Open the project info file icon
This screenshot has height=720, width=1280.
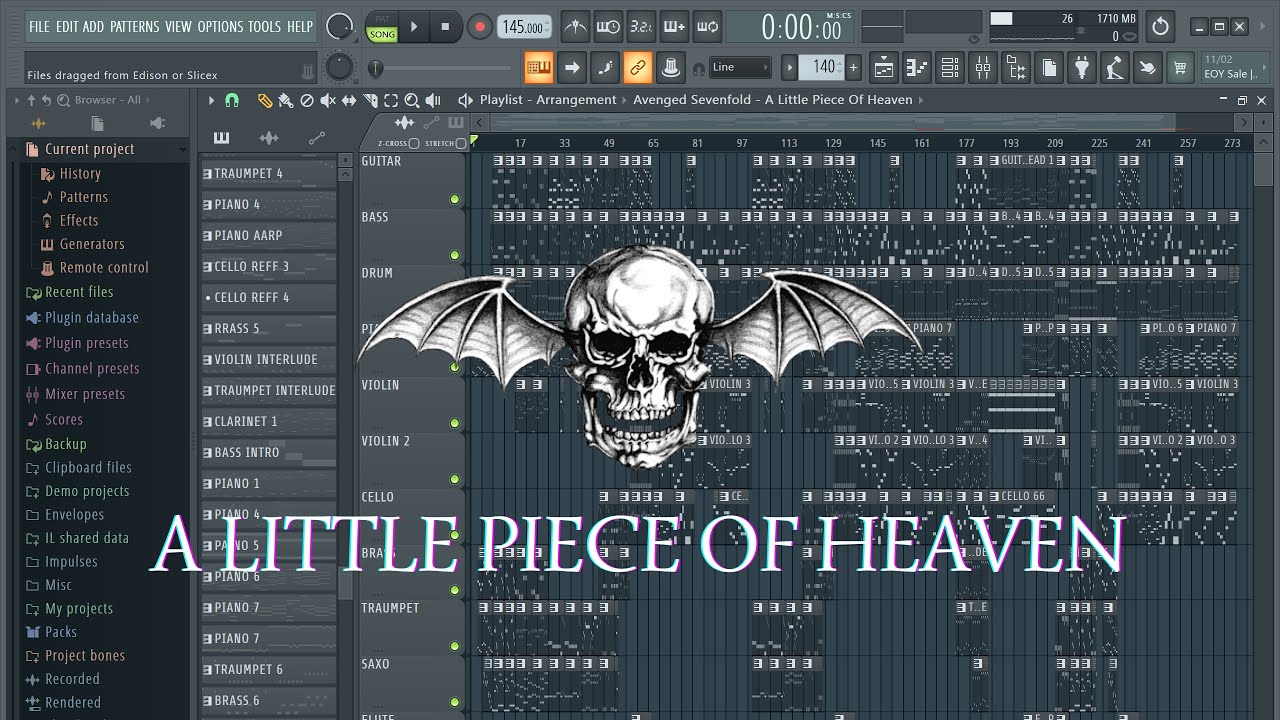[1049, 67]
